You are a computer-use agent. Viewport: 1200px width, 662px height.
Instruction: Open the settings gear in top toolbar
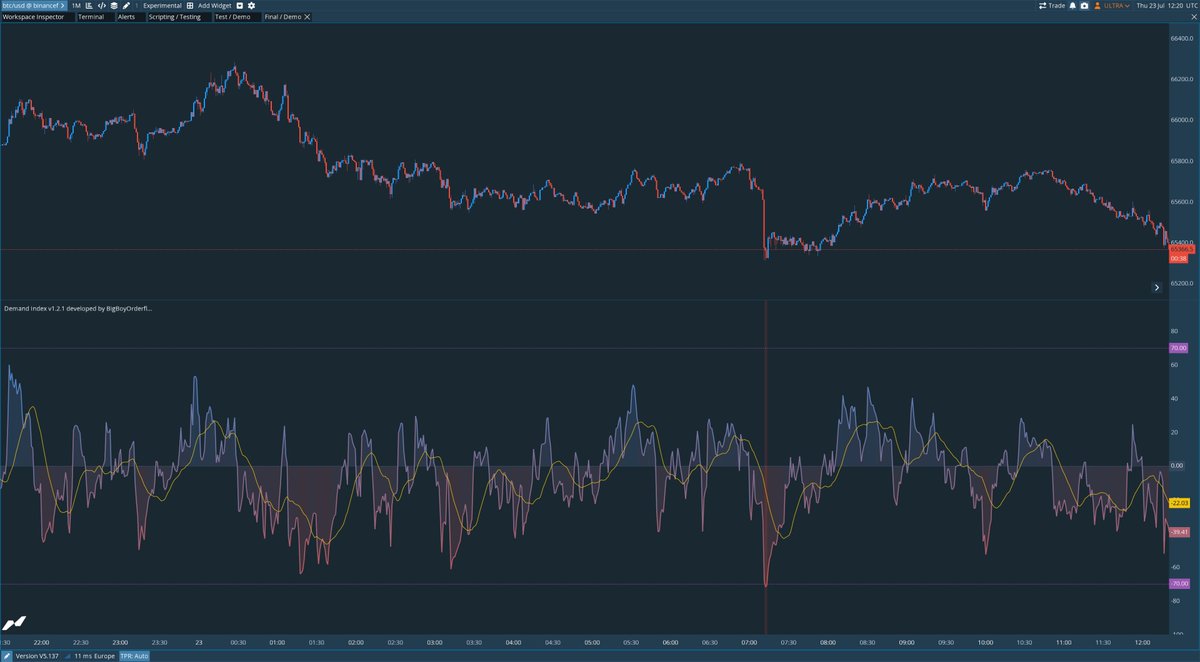coord(251,5)
